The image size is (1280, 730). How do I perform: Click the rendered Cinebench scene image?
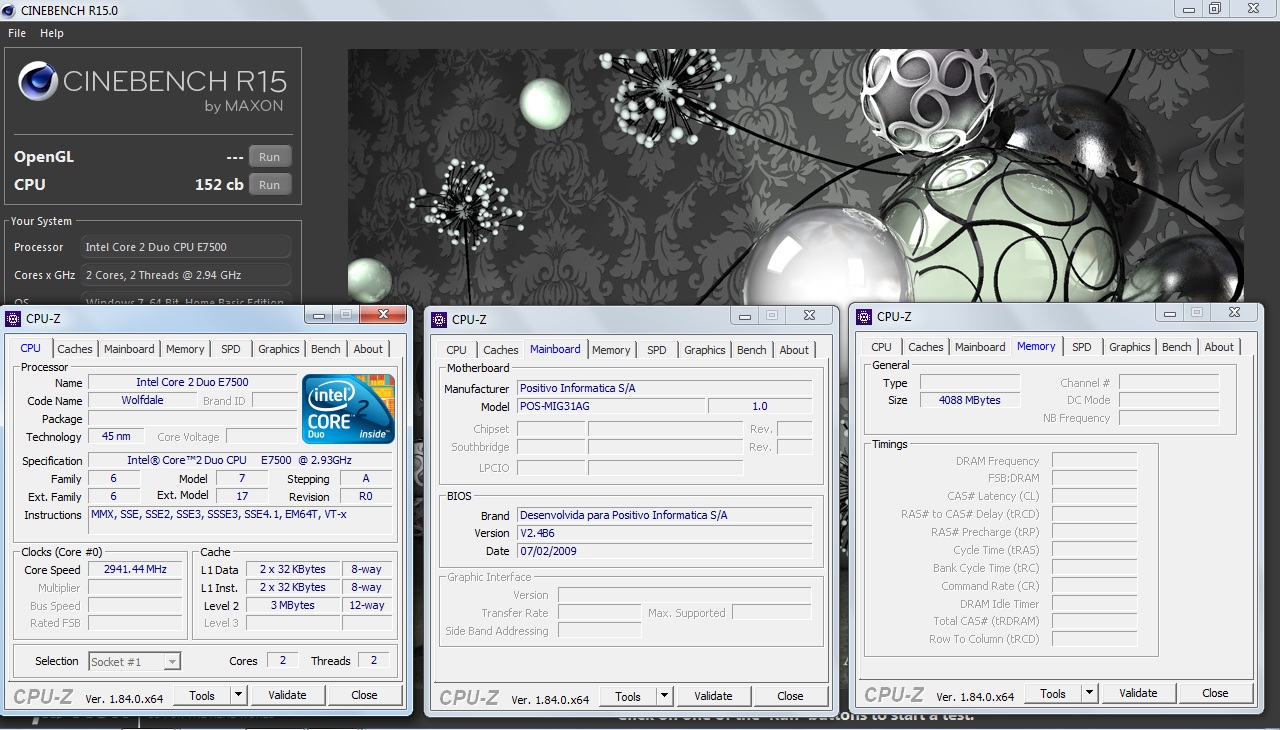[x=795, y=176]
